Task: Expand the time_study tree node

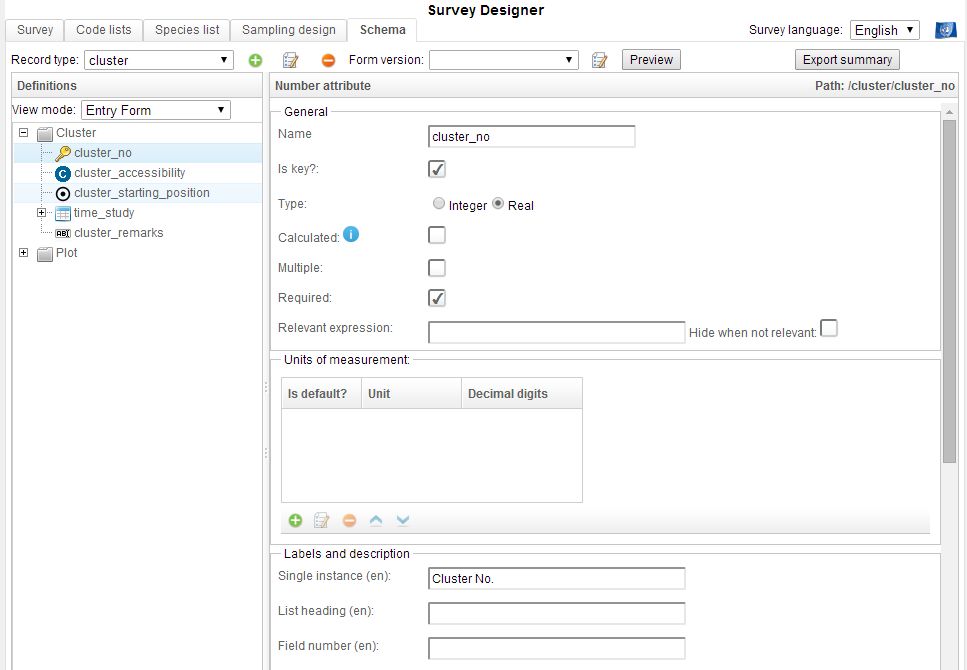Action: 41,213
